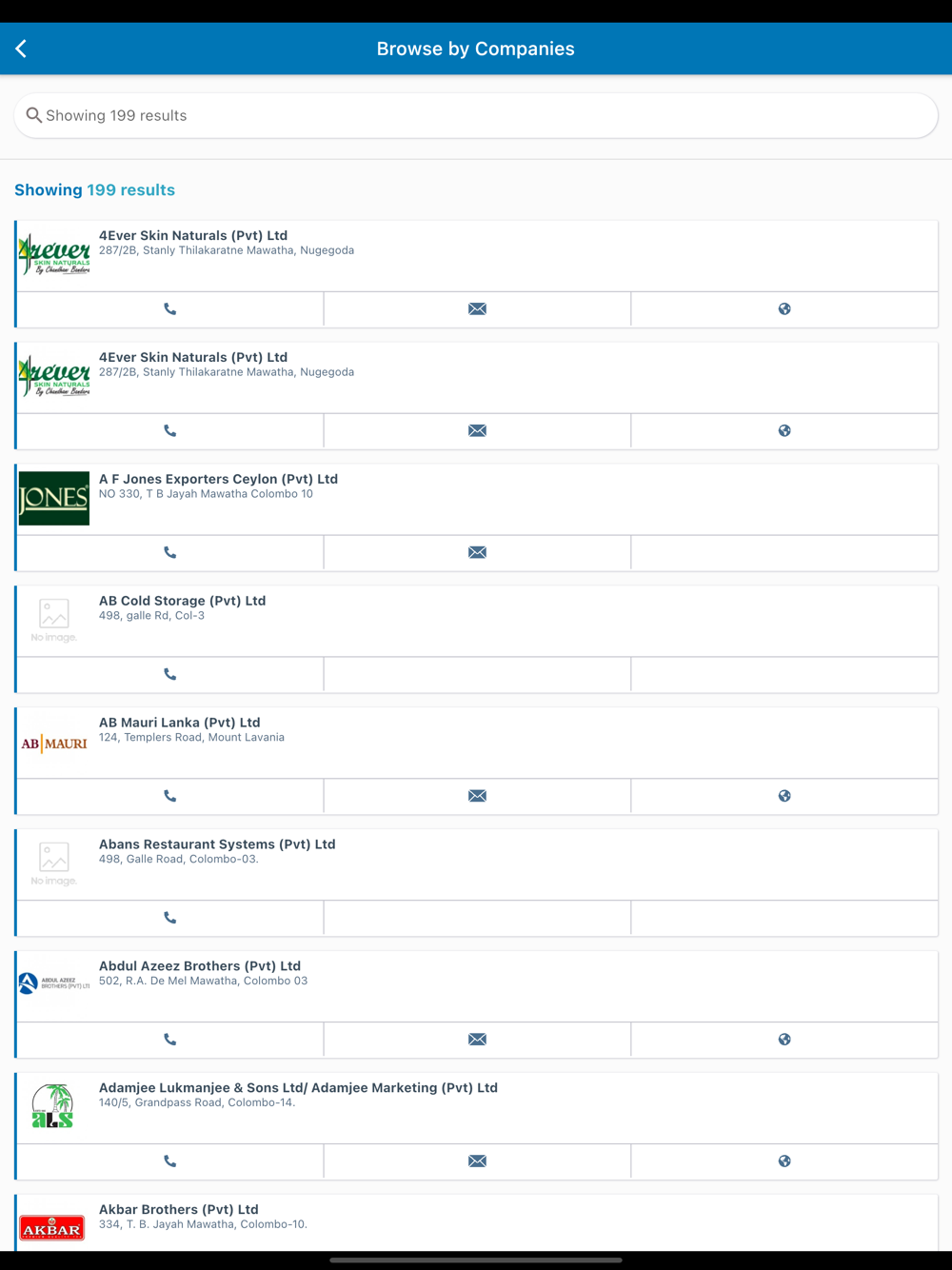Focus the Showing 199 results search field
The width and height of the screenshot is (952, 1270).
click(476, 115)
